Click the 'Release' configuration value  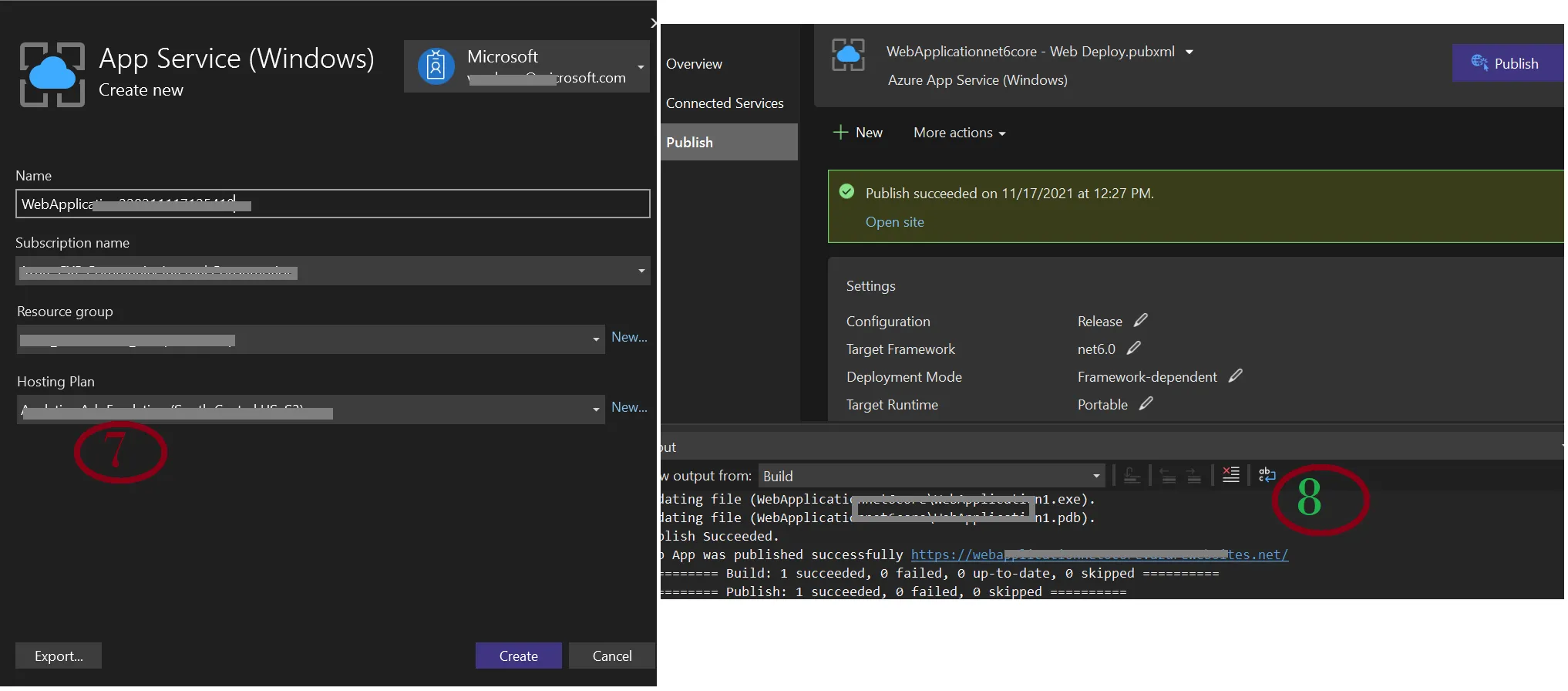coord(1099,322)
